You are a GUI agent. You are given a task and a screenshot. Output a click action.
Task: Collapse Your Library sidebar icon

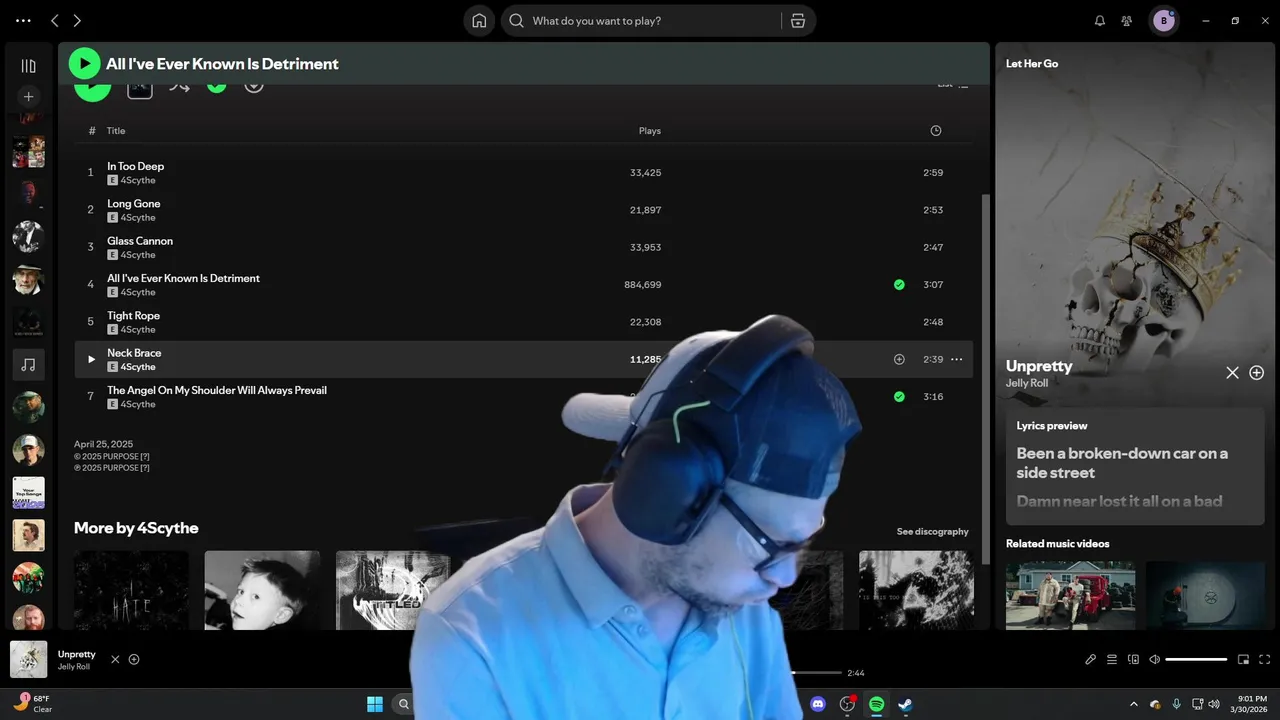28,66
